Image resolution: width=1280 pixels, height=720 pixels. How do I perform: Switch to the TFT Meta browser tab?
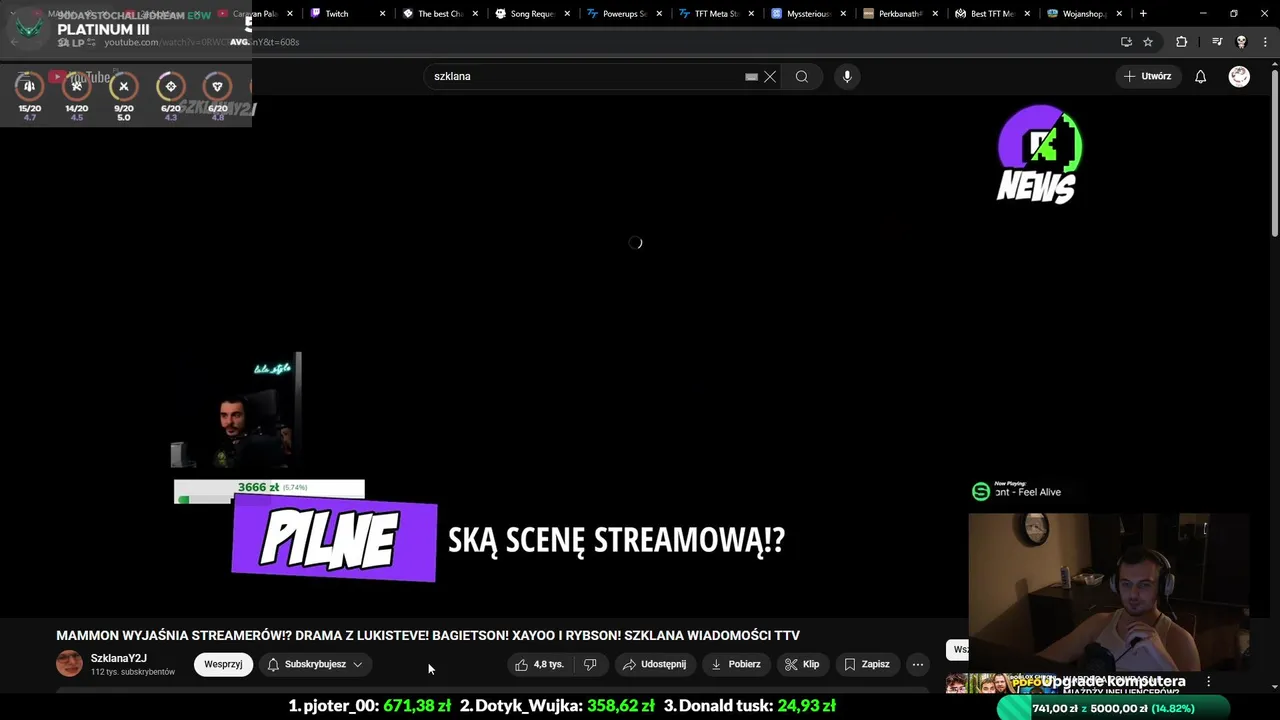[715, 14]
